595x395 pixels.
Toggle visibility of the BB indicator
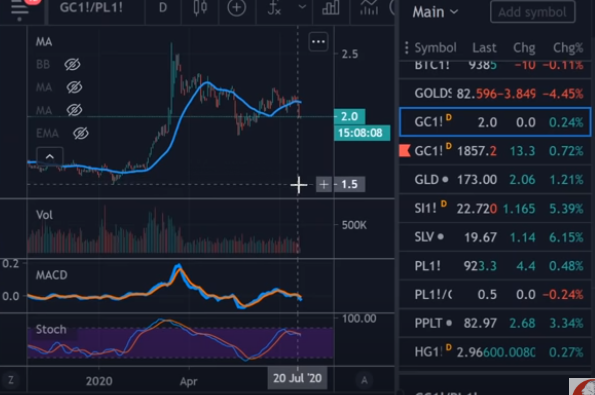click(x=72, y=65)
